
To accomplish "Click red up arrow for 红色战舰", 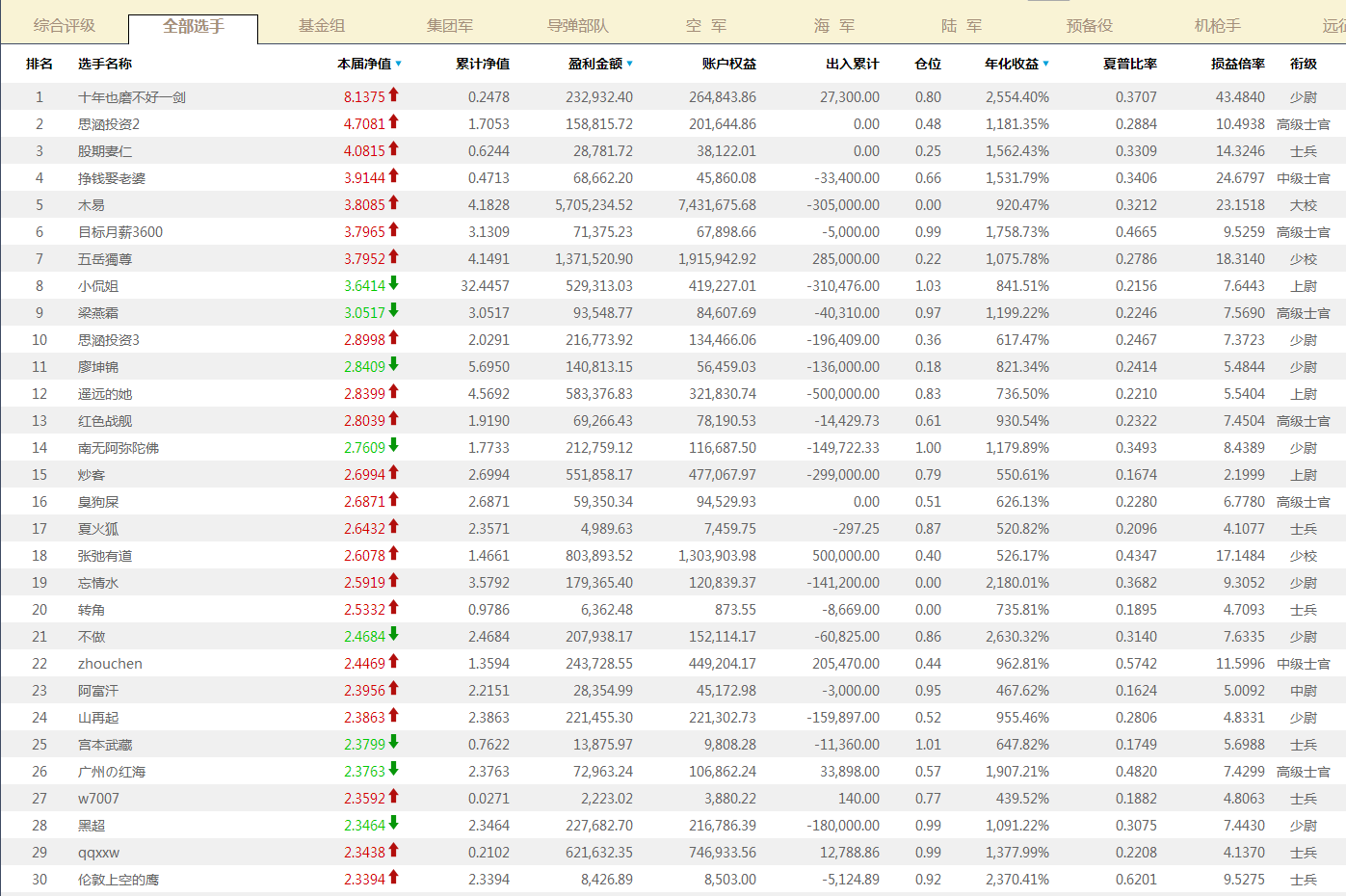I will [394, 418].
